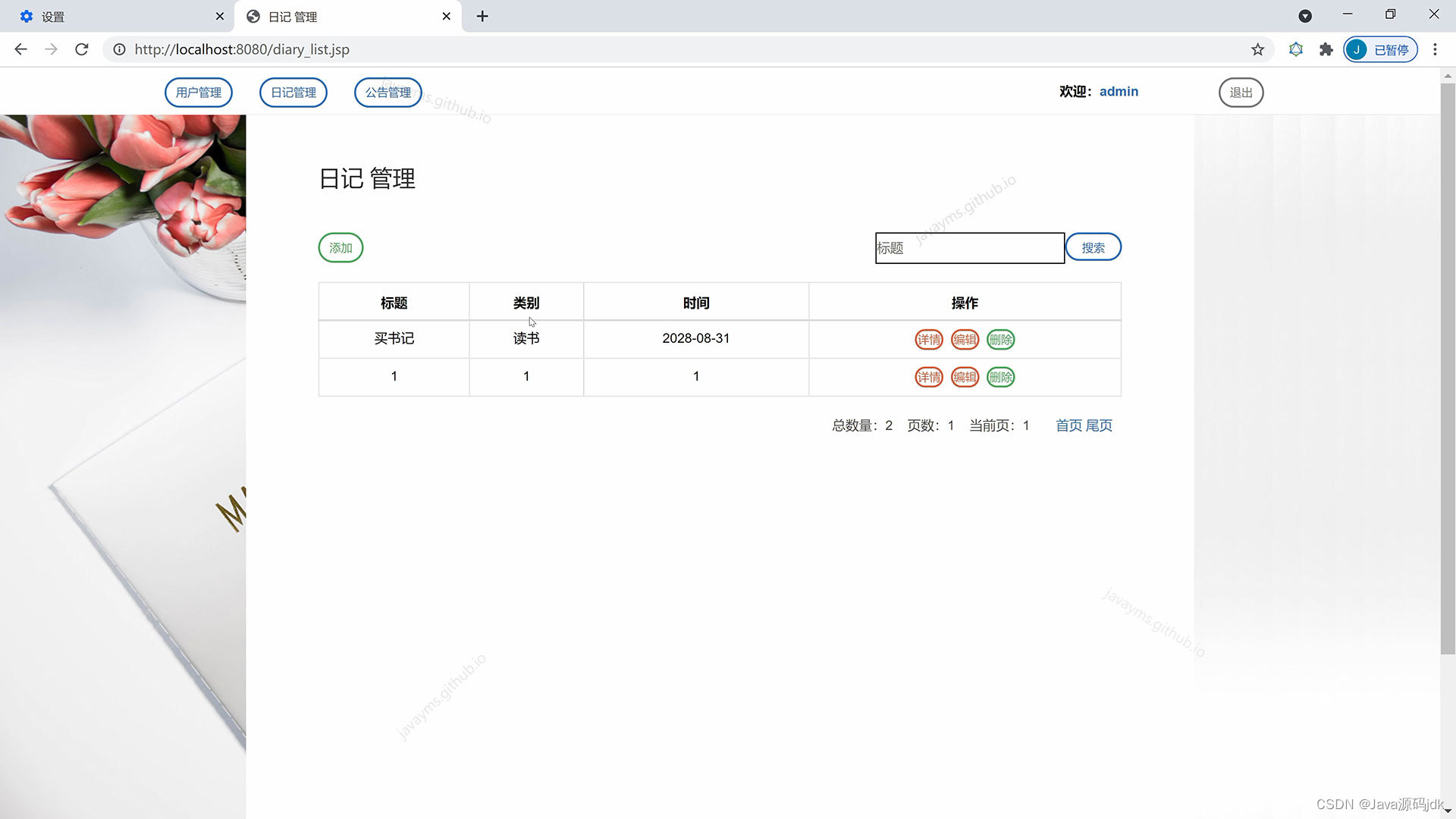Open 用户管理 navigation tab
1456x819 pixels.
[x=199, y=92]
